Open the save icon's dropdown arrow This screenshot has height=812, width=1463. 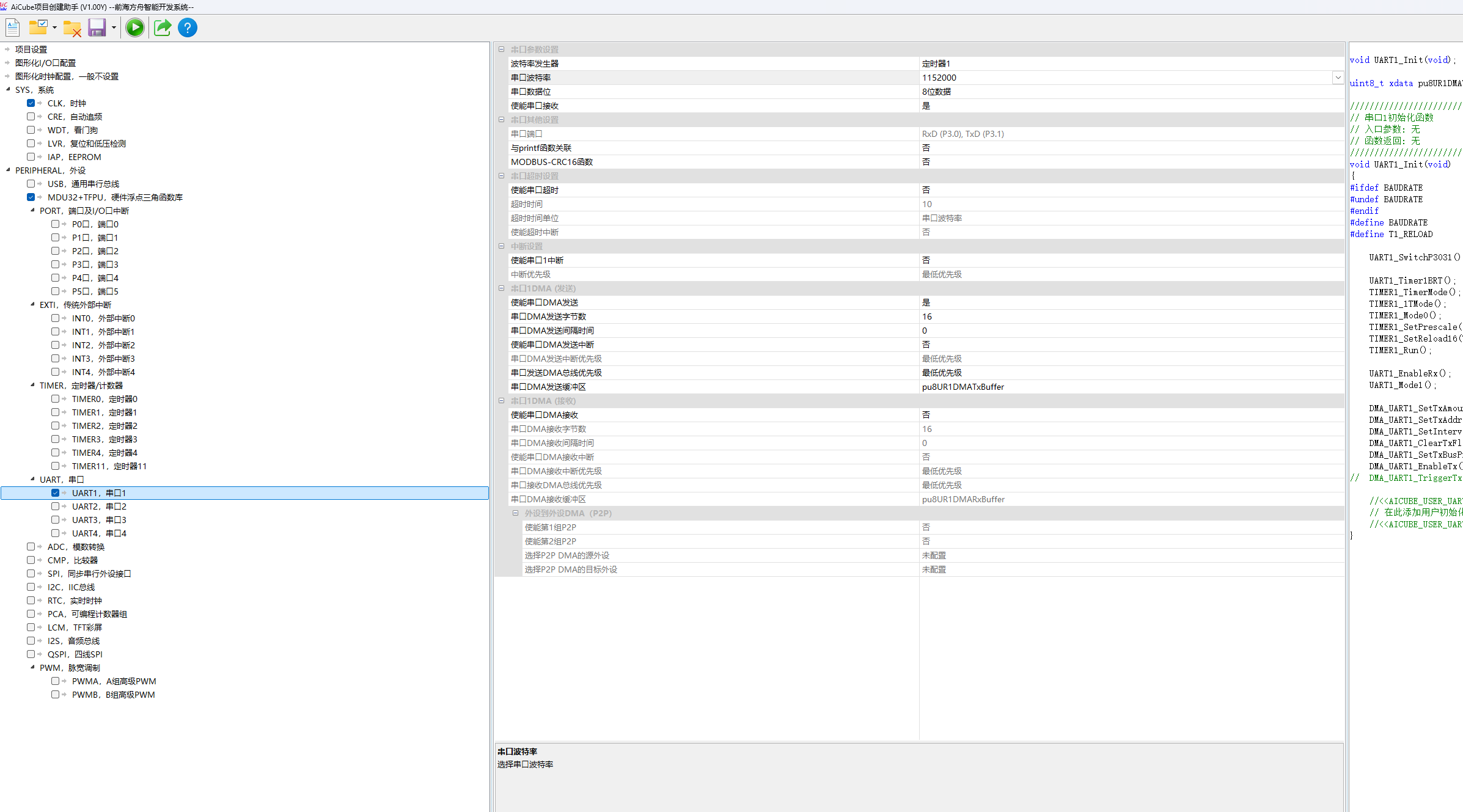(114, 27)
